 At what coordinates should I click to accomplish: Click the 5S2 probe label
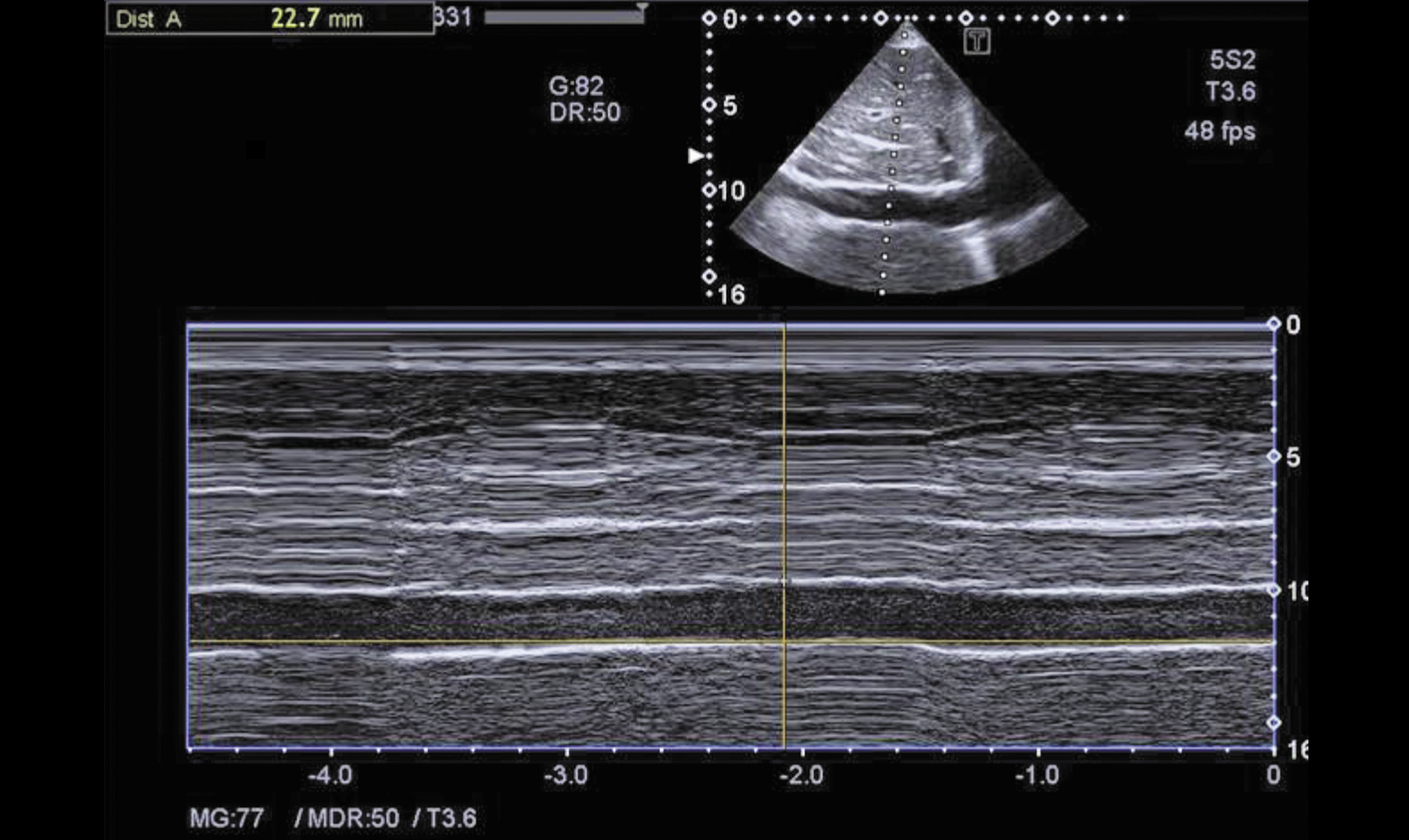pyautogui.click(x=1232, y=60)
